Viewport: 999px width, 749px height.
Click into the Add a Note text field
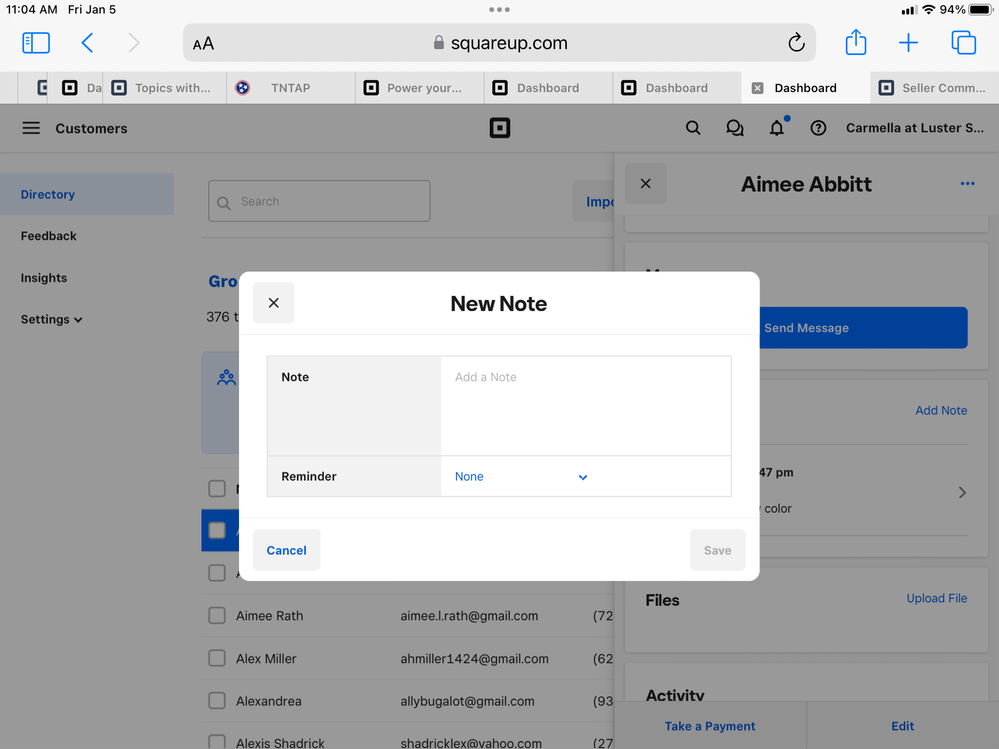[585, 405]
